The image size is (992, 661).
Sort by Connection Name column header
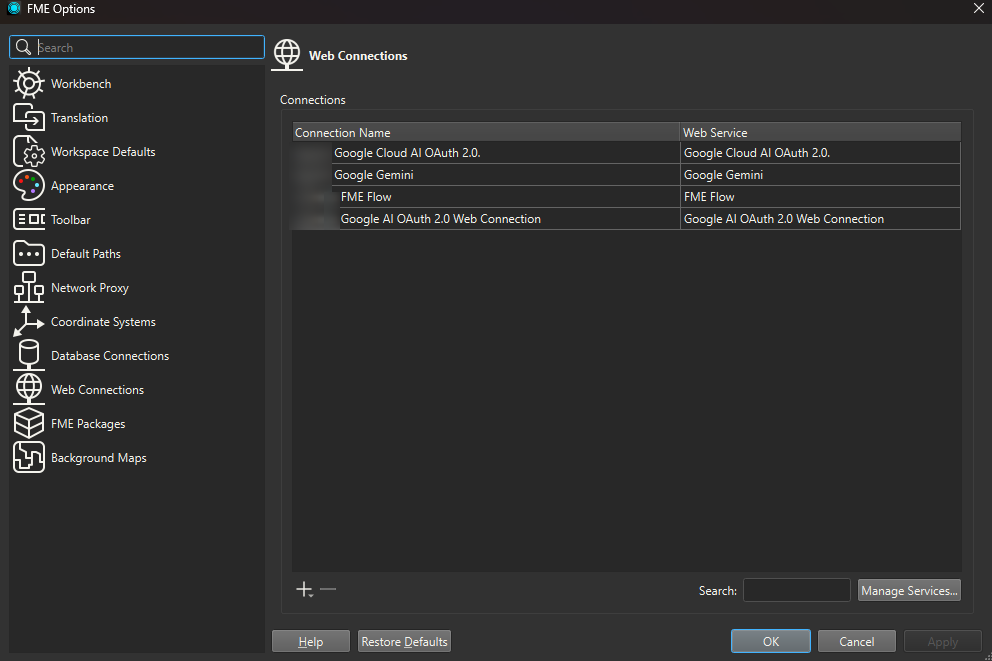tap(485, 132)
